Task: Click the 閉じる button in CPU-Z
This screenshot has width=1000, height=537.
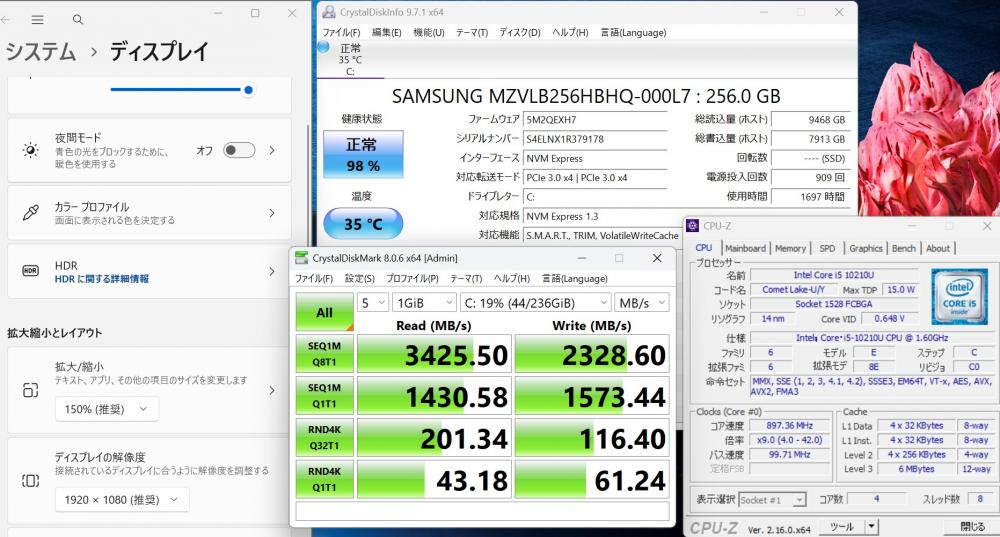Action: coord(972,527)
